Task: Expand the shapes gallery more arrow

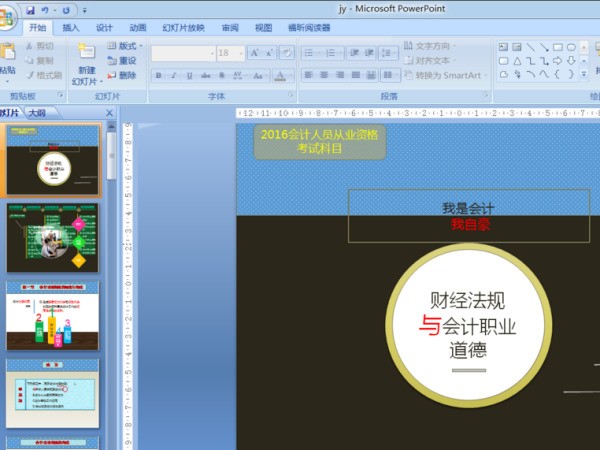Action: [584, 74]
